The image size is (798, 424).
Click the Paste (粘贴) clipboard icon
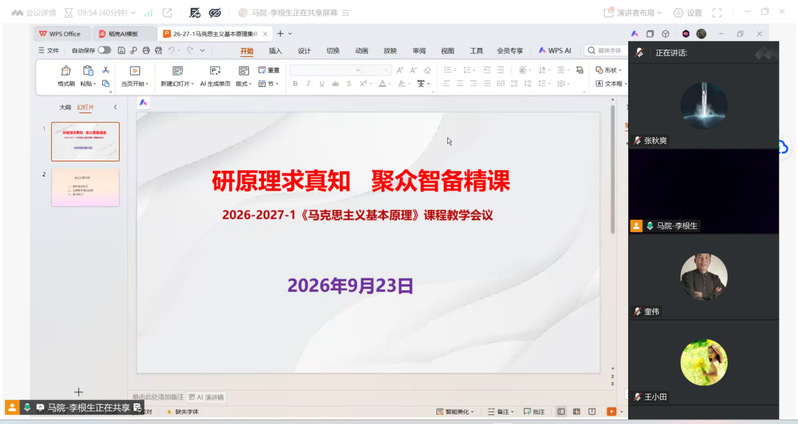(x=88, y=71)
